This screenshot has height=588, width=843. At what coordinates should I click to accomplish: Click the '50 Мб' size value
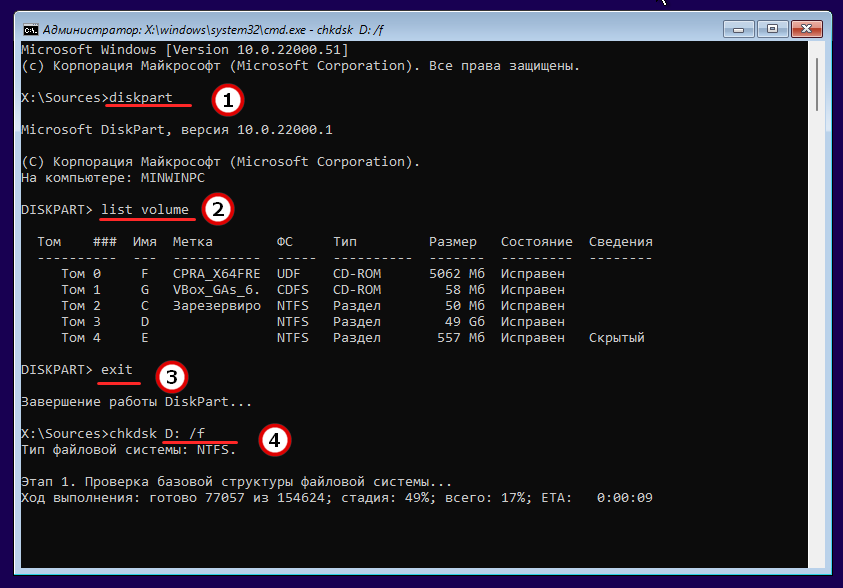(x=465, y=306)
